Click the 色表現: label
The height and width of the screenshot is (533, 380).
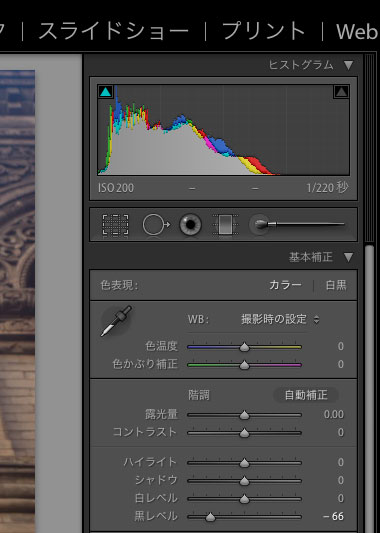click(x=119, y=285)
